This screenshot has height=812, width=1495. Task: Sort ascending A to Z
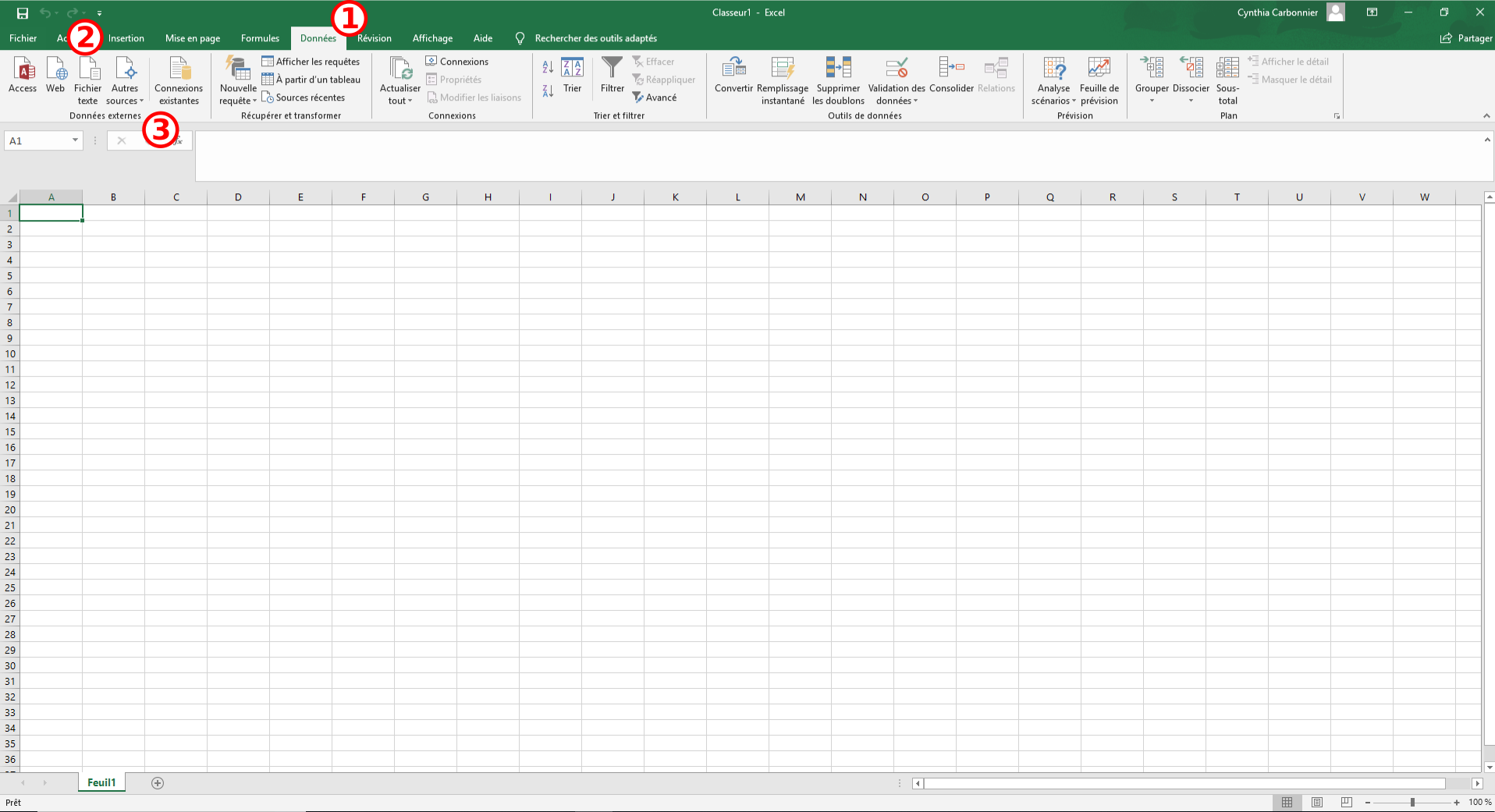548,67
